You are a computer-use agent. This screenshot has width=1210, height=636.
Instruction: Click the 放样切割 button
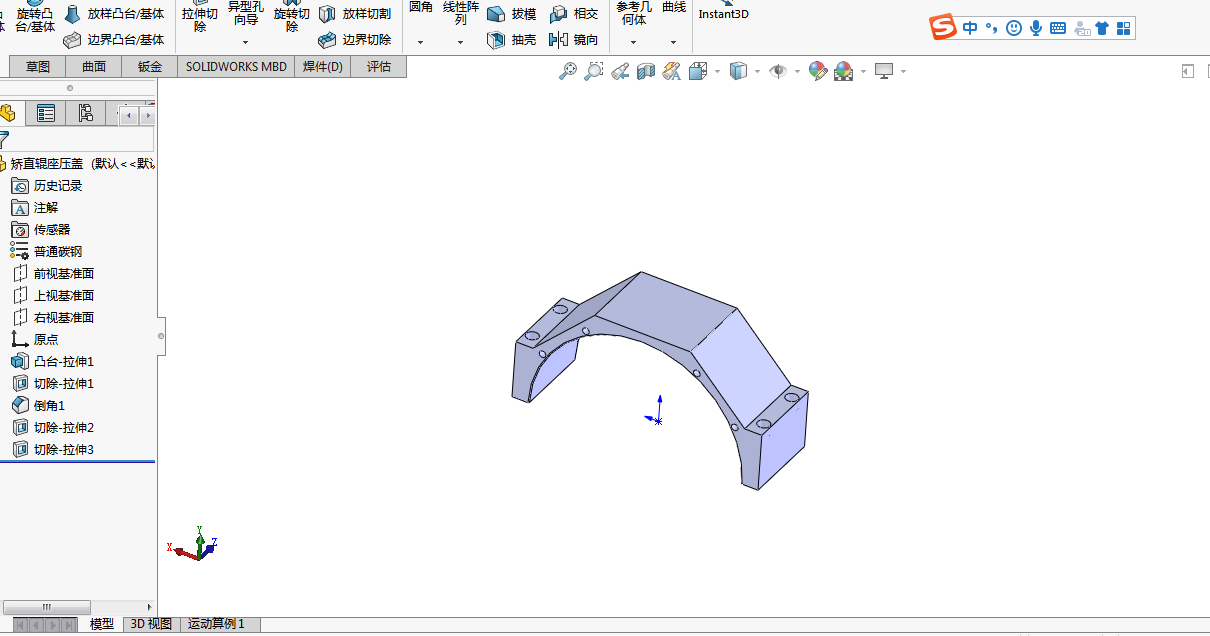point(355,14)
